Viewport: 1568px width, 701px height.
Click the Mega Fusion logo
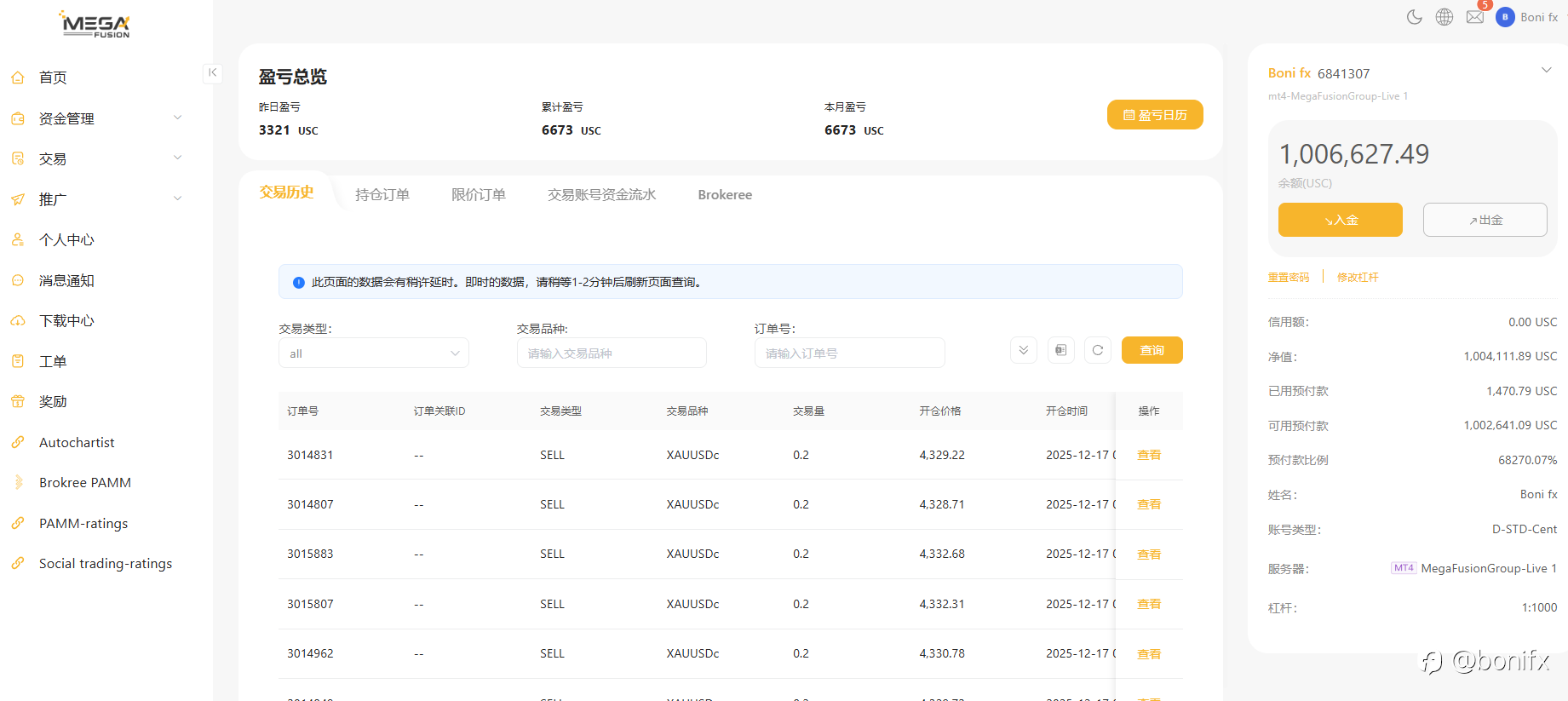(95, 25)
